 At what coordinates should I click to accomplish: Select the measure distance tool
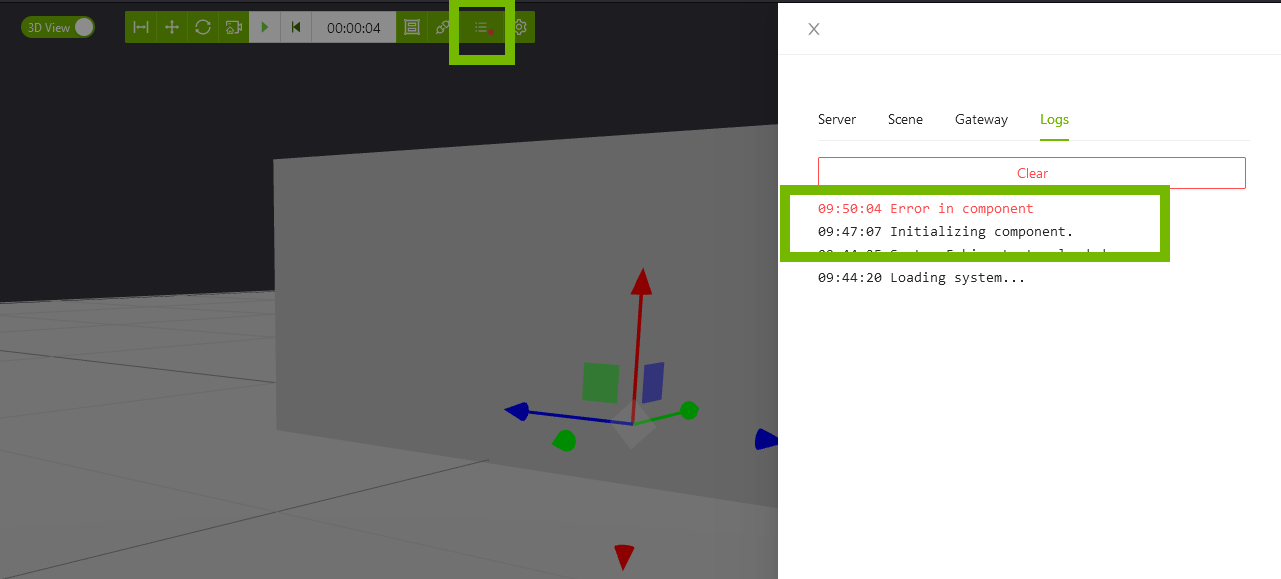tap(141, 27)
